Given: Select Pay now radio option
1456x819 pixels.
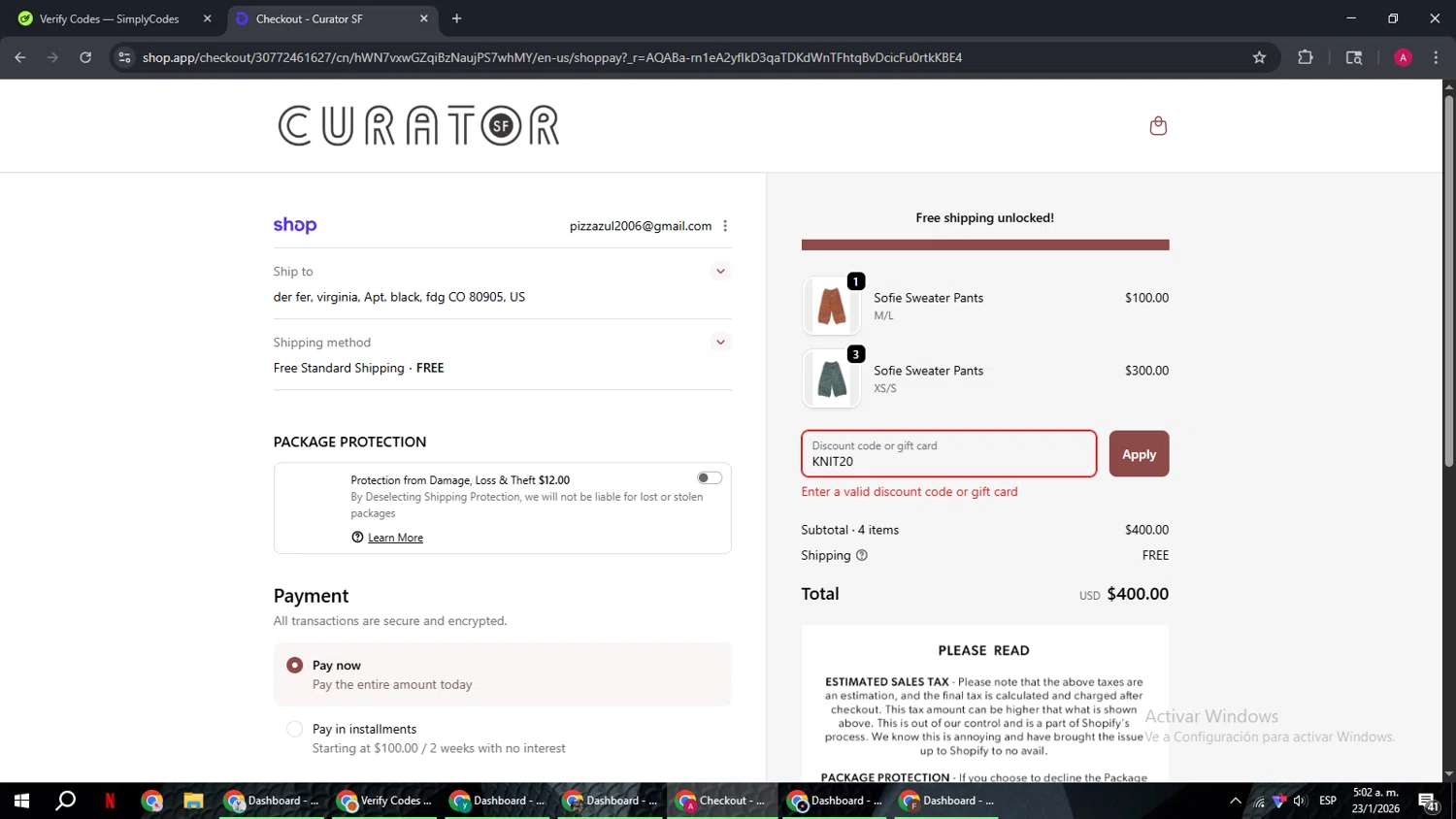Looking at the screenshot, I should coord(294,666).
